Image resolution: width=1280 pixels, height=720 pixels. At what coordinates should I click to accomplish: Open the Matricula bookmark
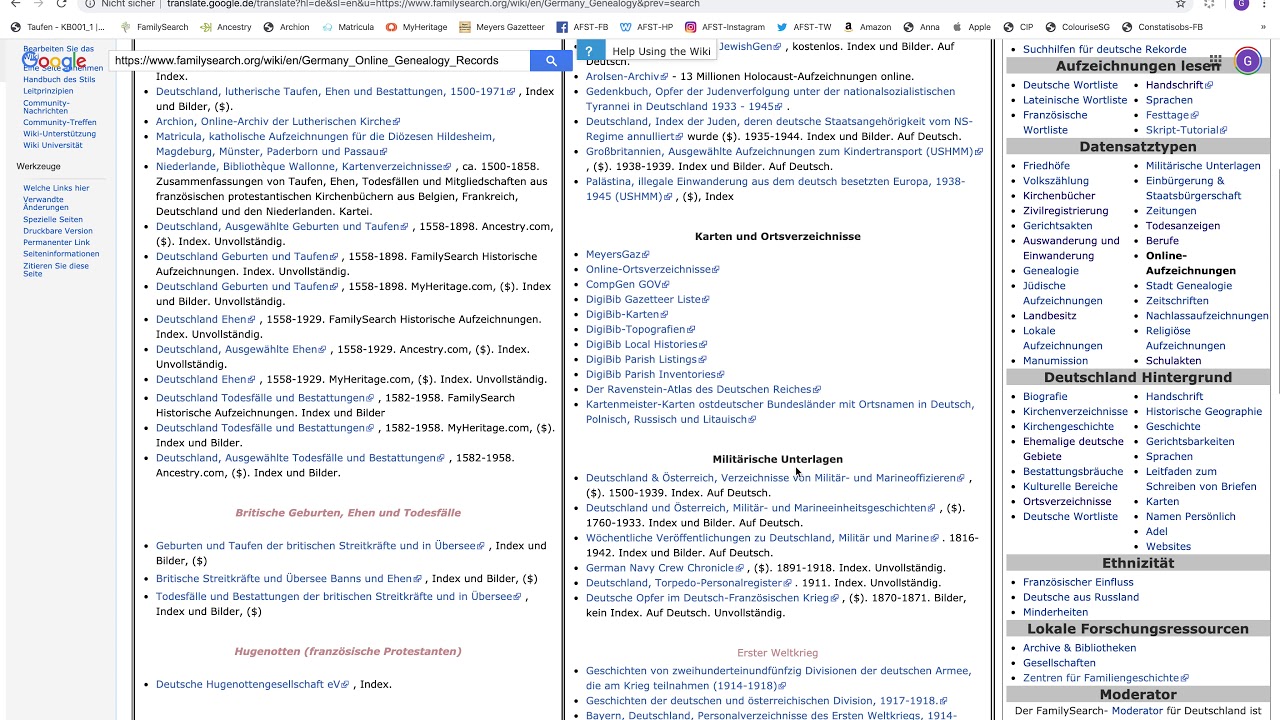click(x=348, y=27)
